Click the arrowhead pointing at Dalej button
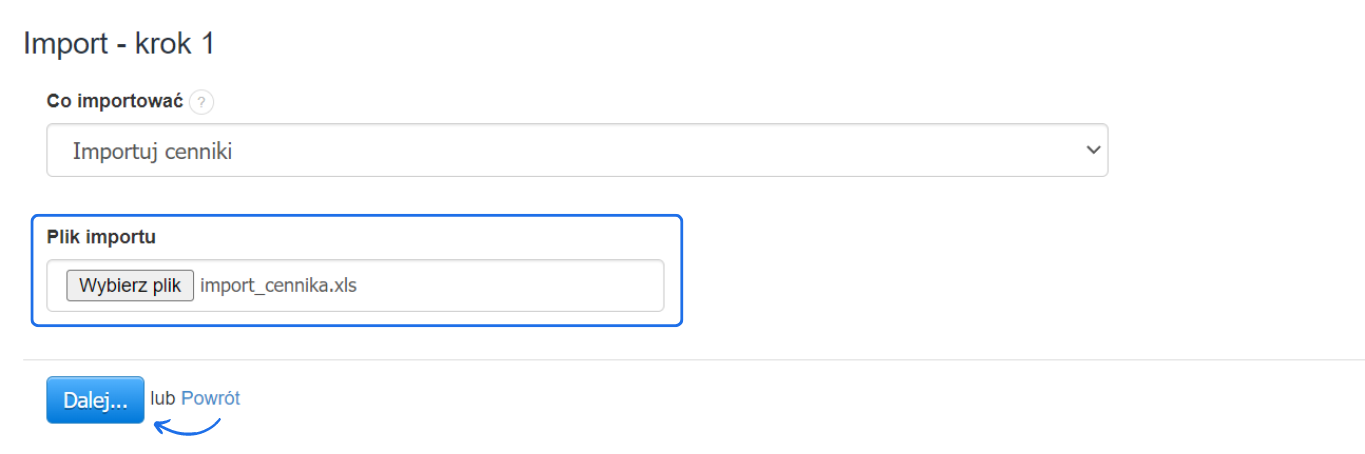 (158, 424)
